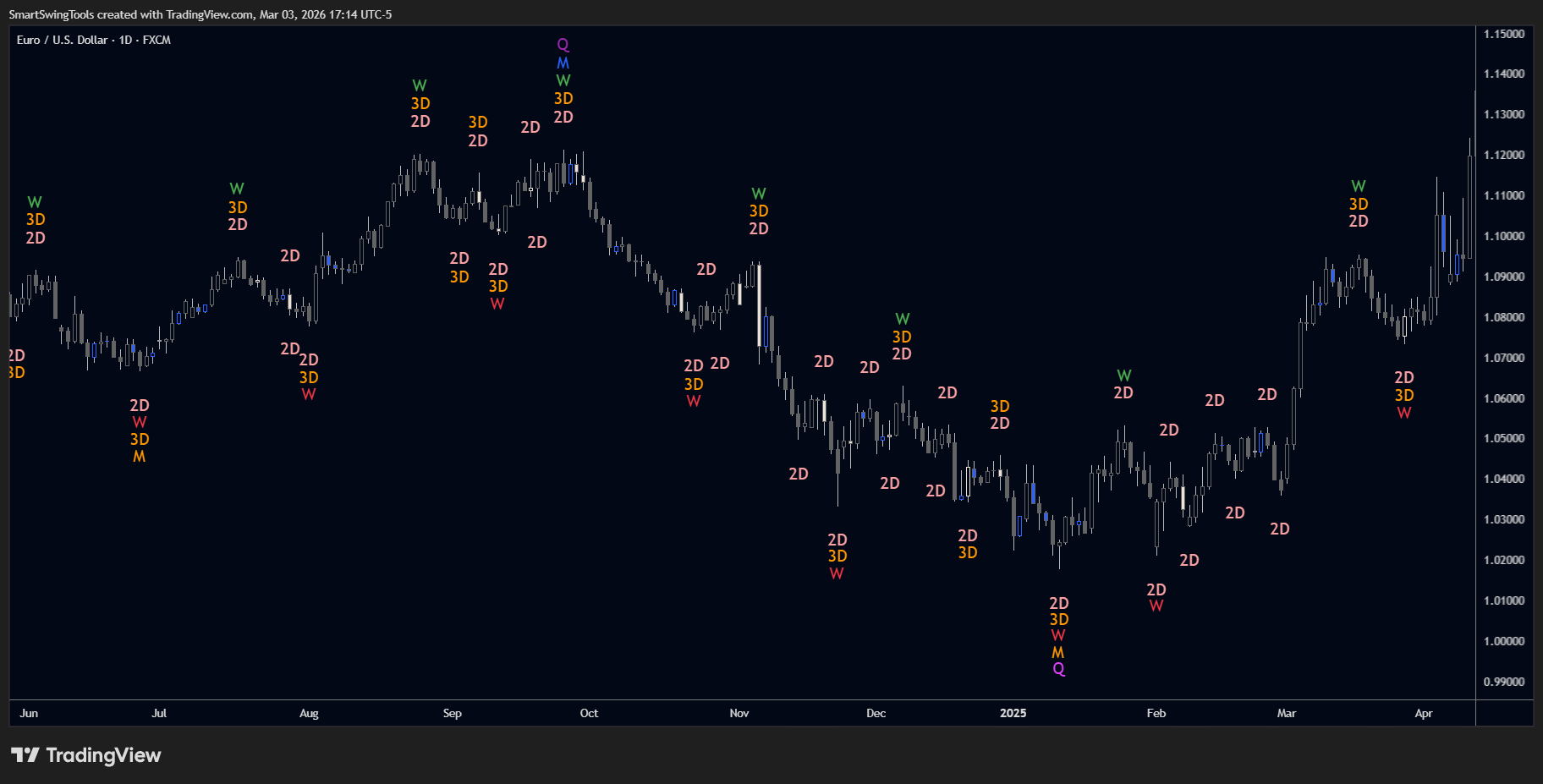Click the Oct label on time axis

point(589,713)
